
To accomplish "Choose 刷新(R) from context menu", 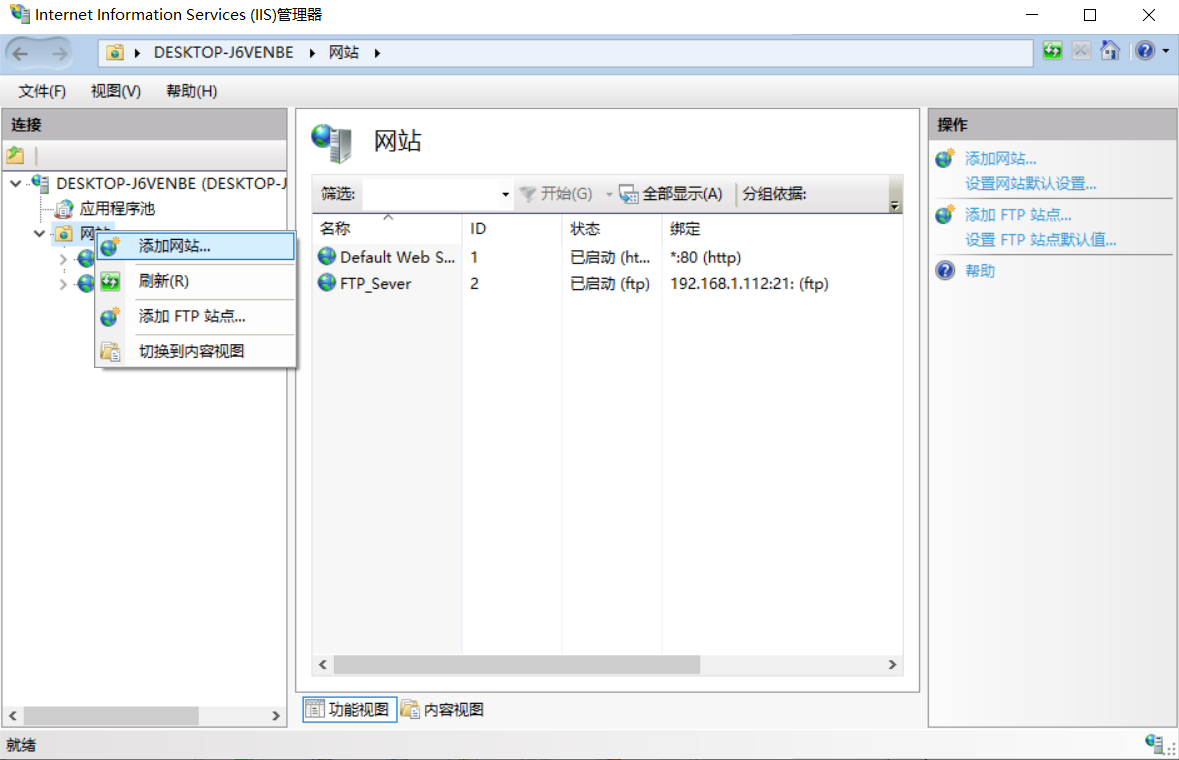I will [195, 281].
